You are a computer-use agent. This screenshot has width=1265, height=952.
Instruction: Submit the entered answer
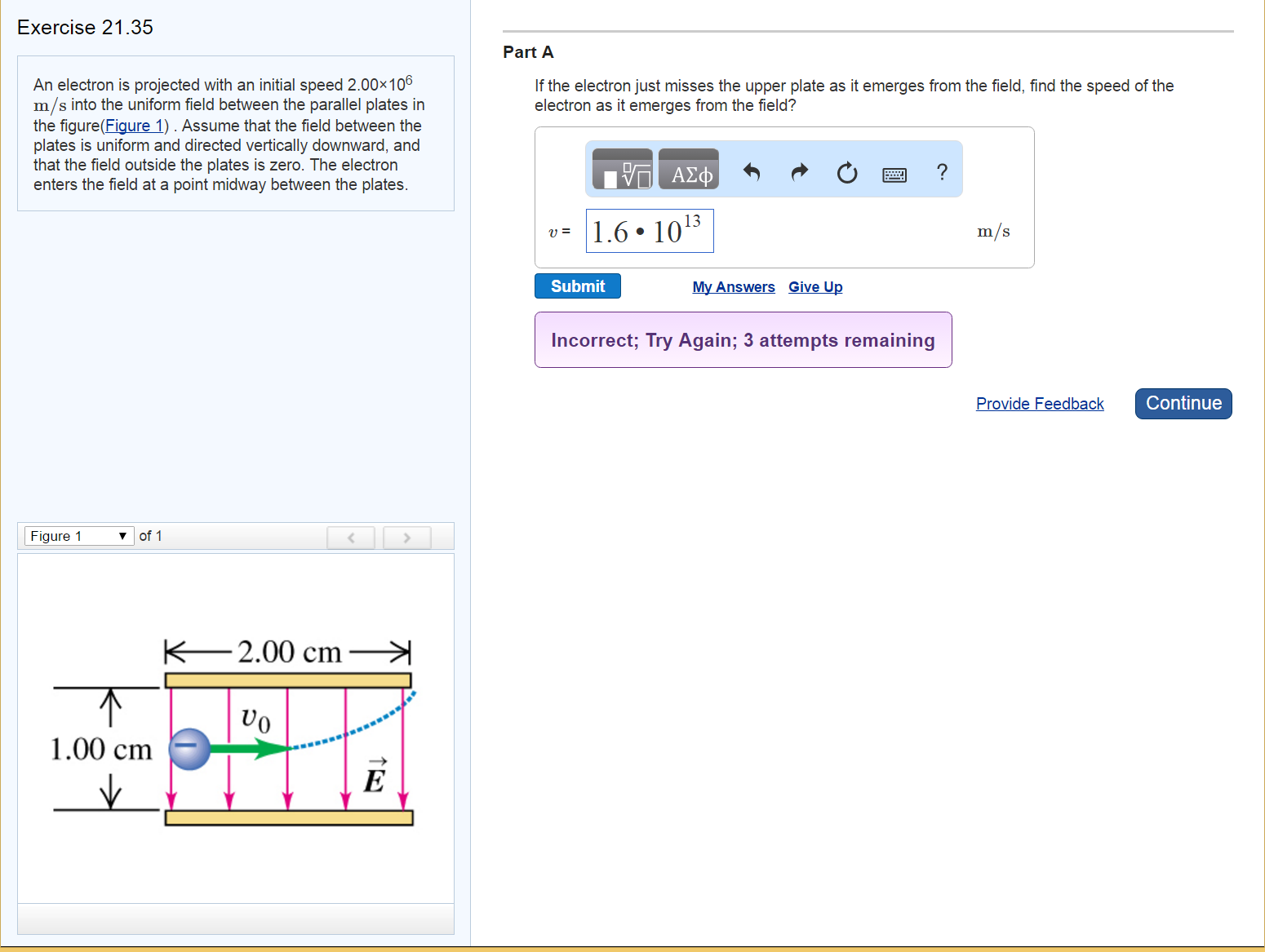577,286
